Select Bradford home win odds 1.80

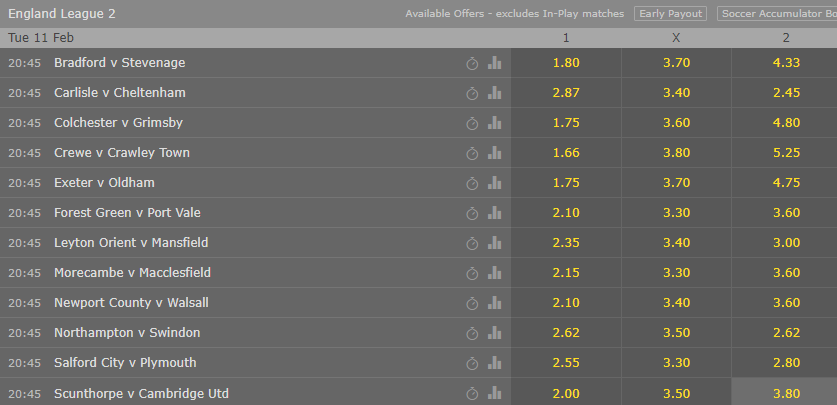[x=566, y=63]
